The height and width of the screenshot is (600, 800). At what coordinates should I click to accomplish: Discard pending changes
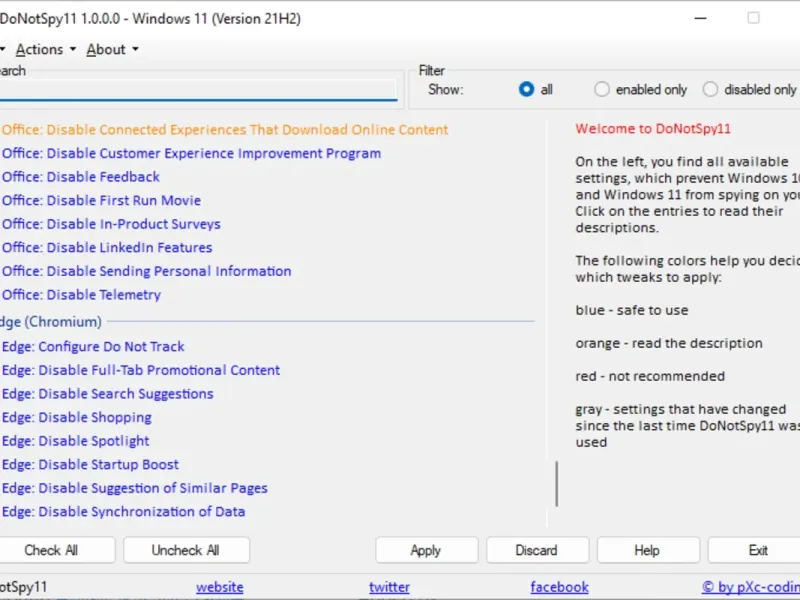tap(537, 550)
